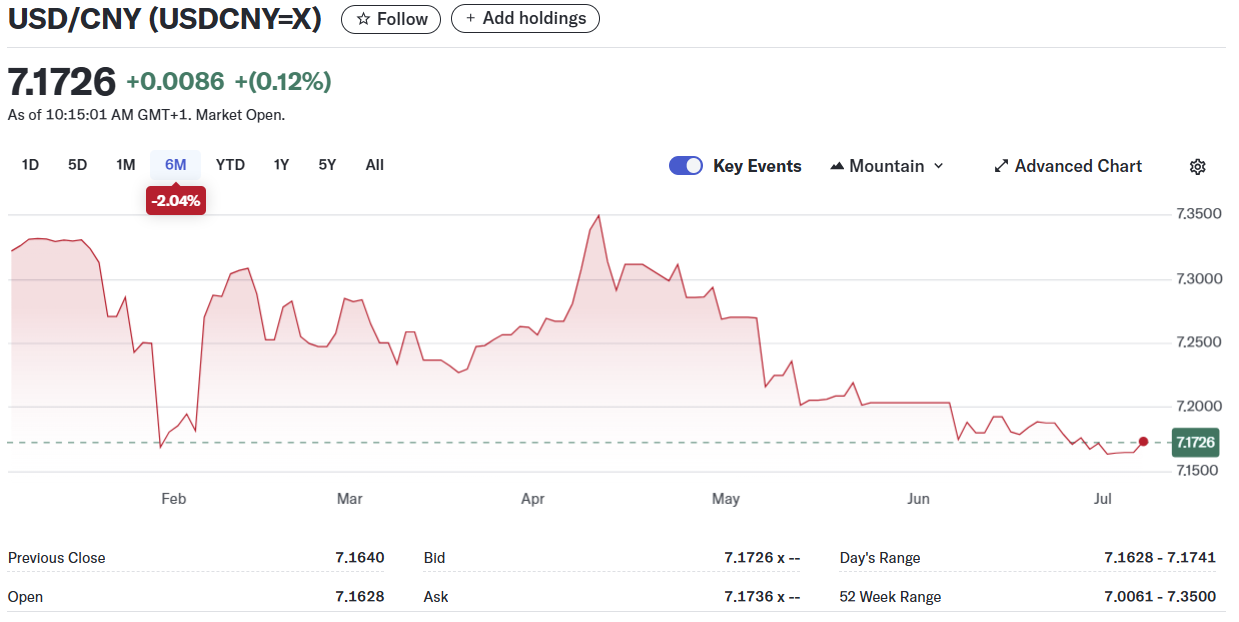Click the 7.1726 headline price
The width and height of the screenshot is (1239, 622).
coord(62,81)
